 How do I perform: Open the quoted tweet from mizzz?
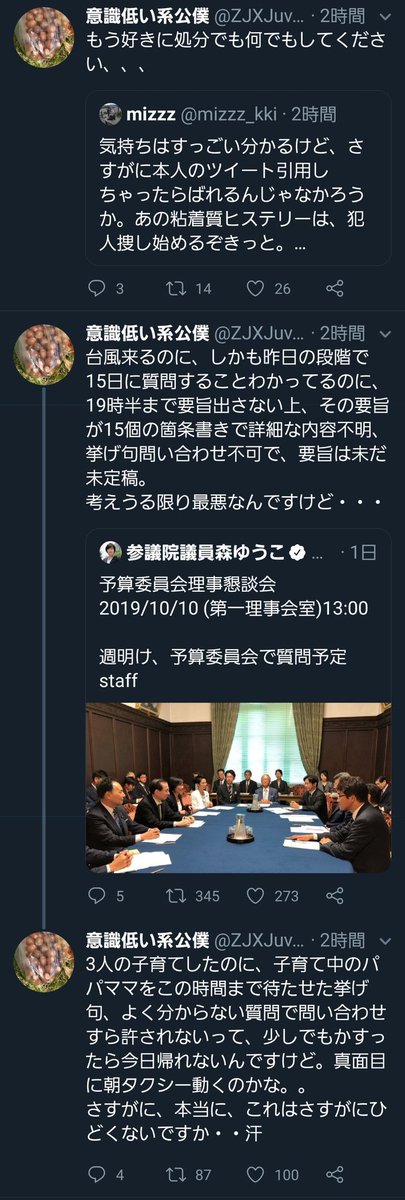(x=238, y=178)
